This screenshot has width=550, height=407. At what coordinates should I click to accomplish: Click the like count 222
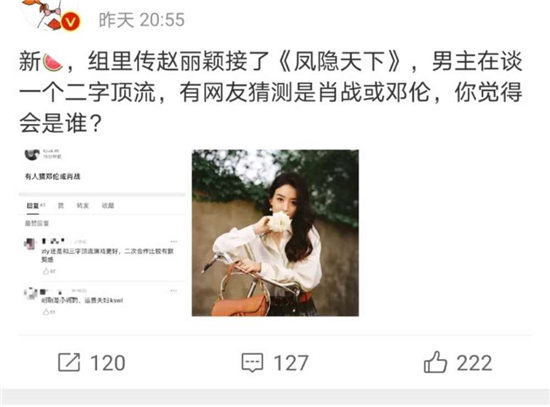(474, 363)
